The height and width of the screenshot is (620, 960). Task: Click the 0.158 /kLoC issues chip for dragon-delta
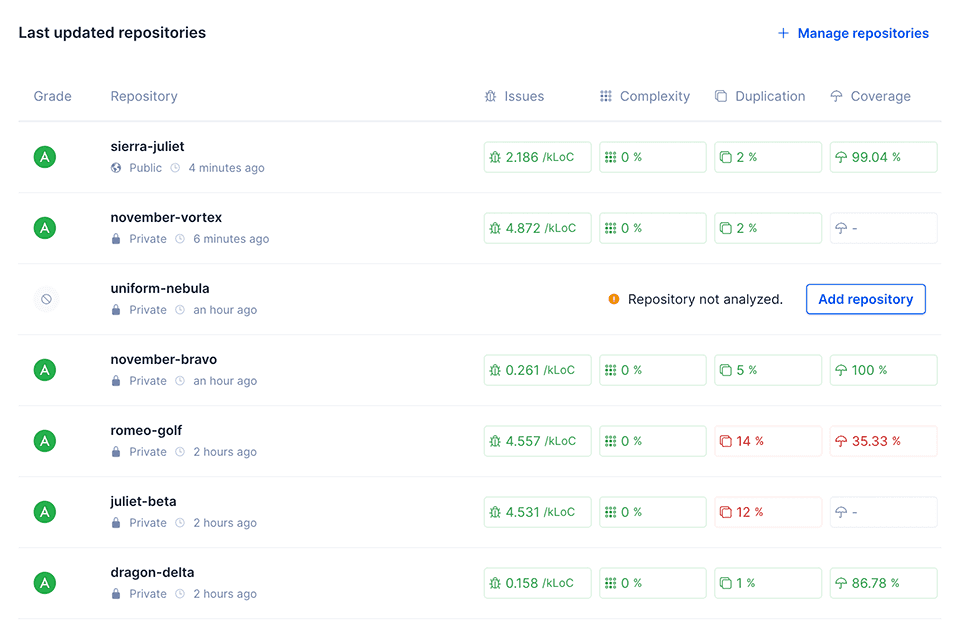pos(537,582)
